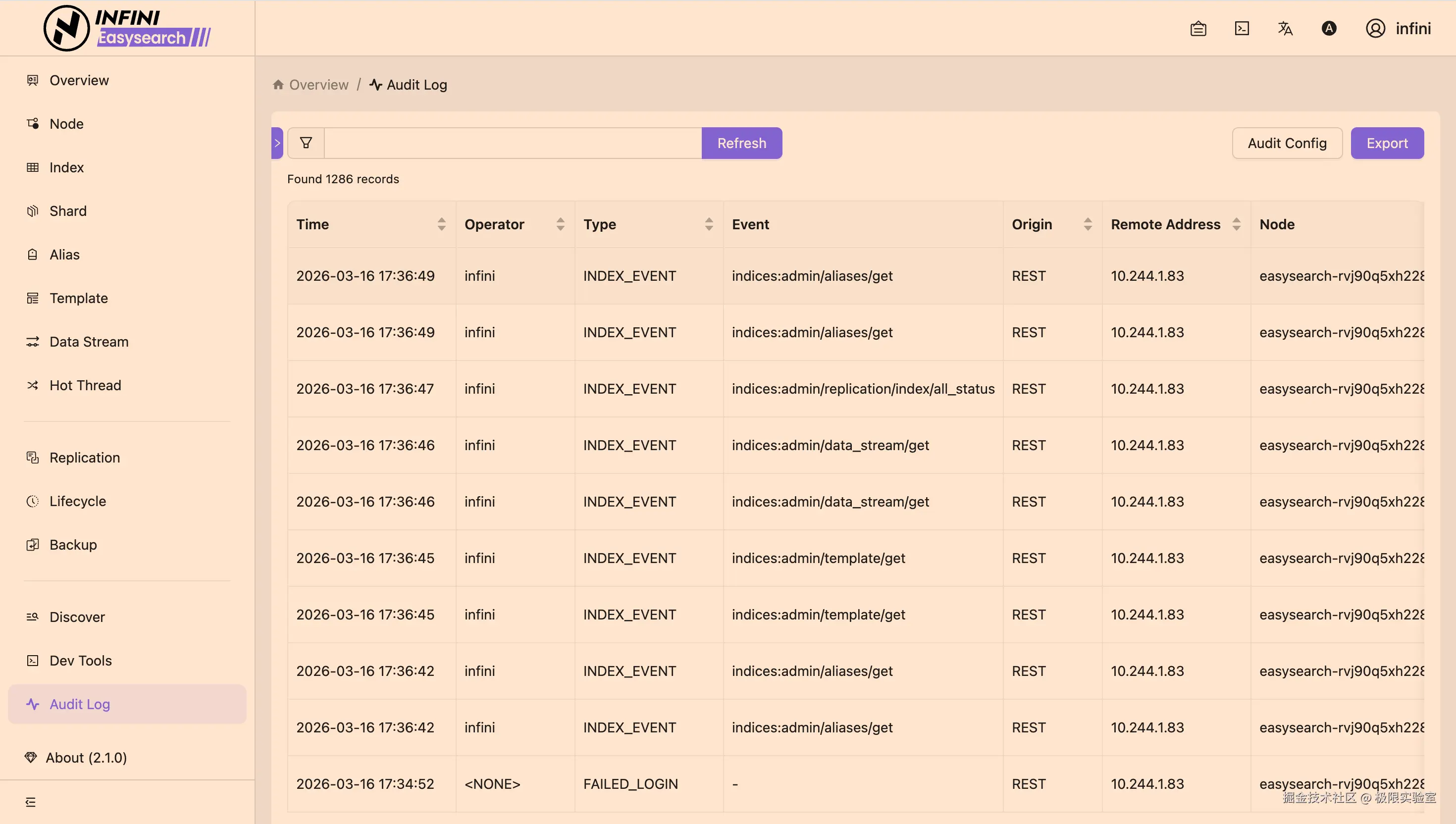1456x824 pixels.
Task: Collapse the sidebar using bottom-left icon
Action: point(31,802)
